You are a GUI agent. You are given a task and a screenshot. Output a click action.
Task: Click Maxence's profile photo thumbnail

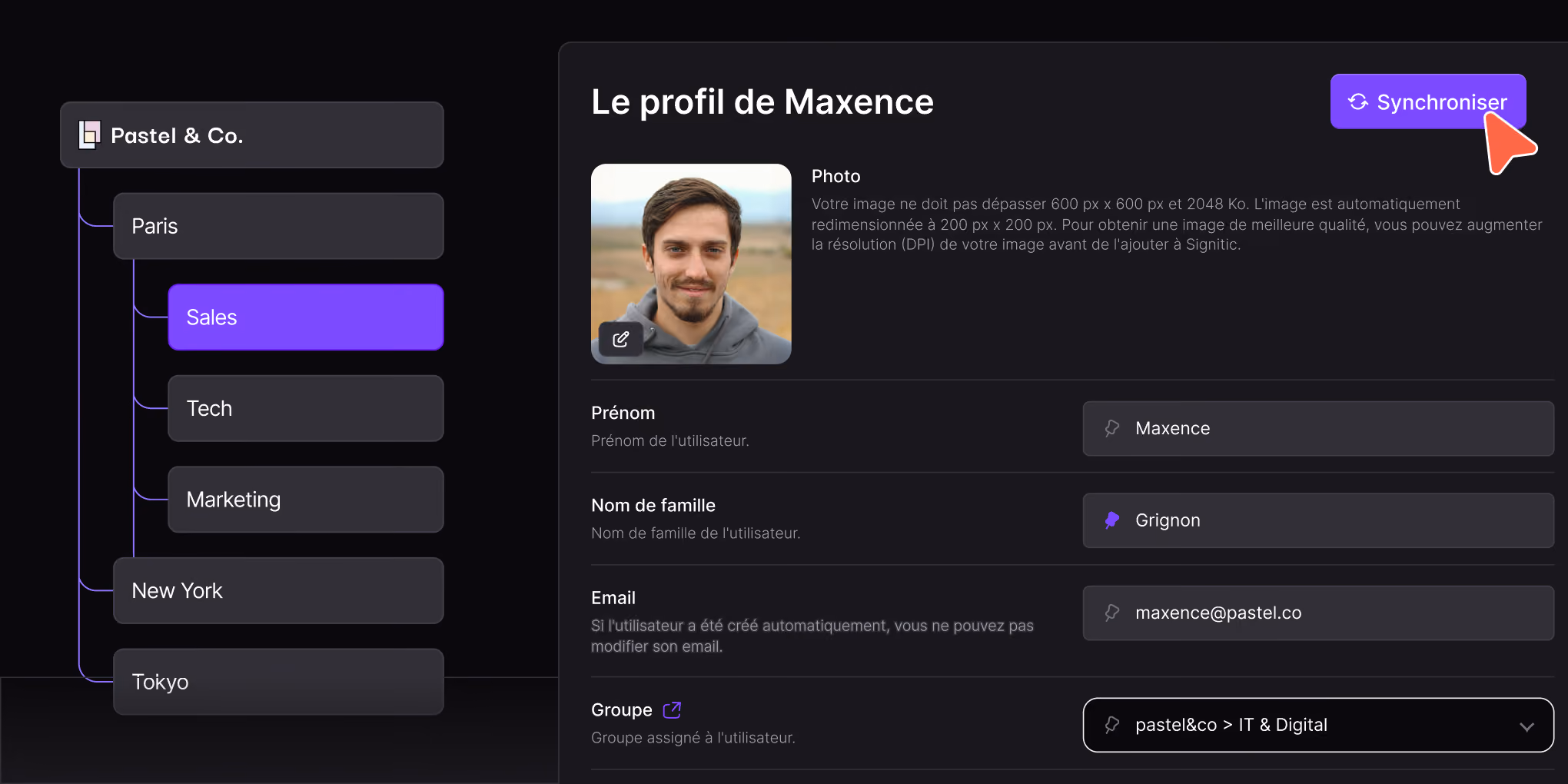(x=691, y=264)
